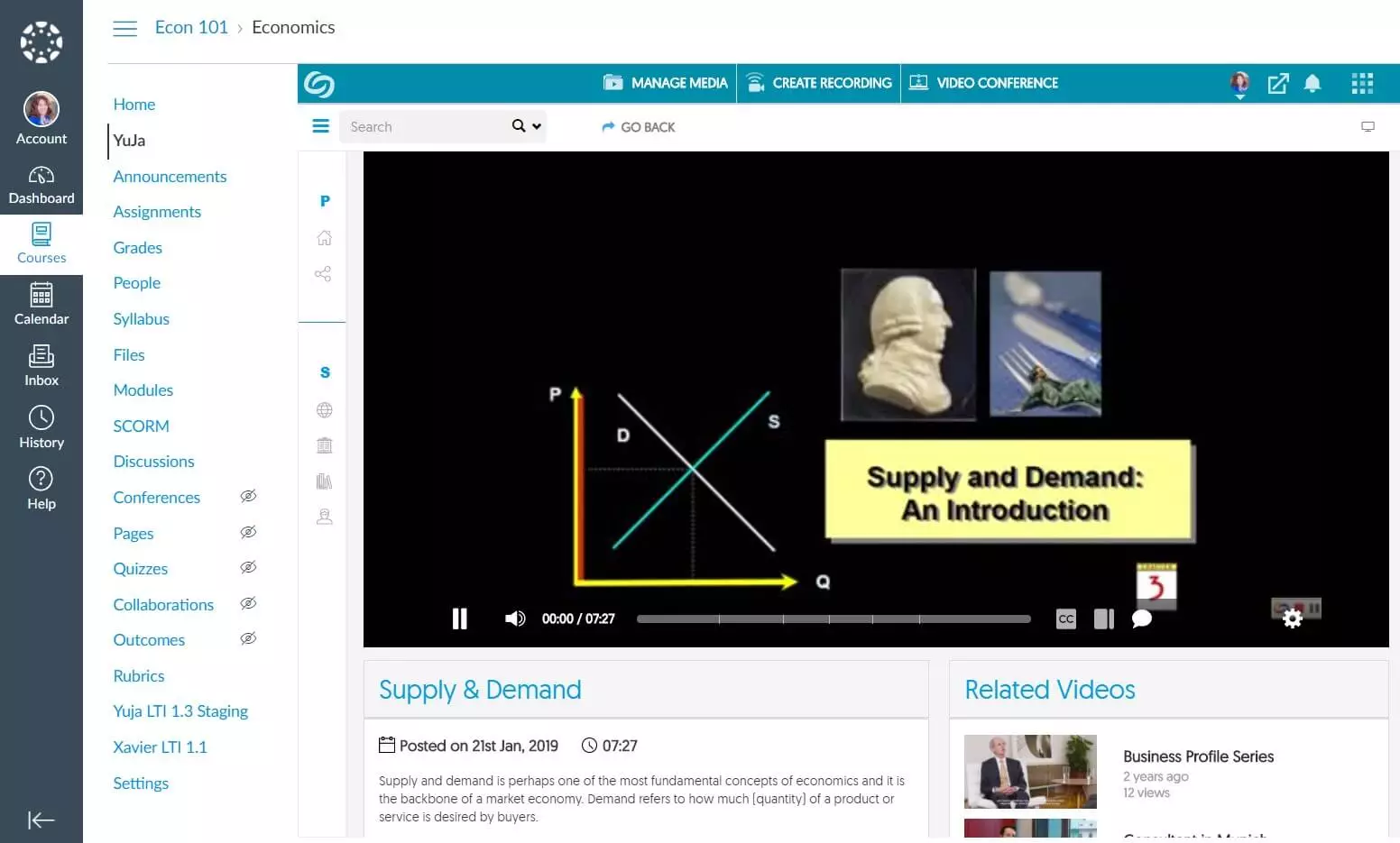Open the Business Profile Series title link
The image size is (1400, 843).
pos(1198,756)
